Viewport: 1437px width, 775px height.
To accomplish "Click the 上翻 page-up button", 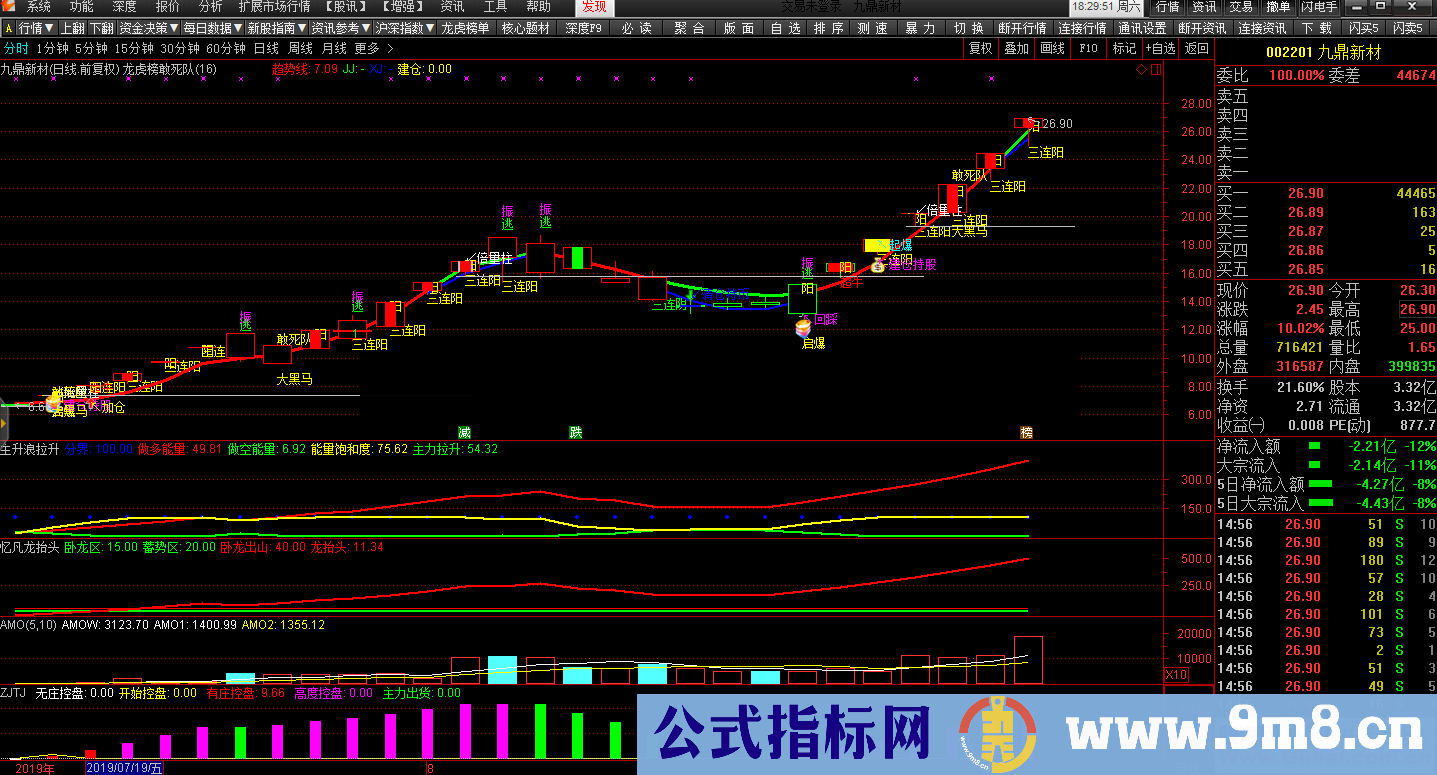I will 72,28.
